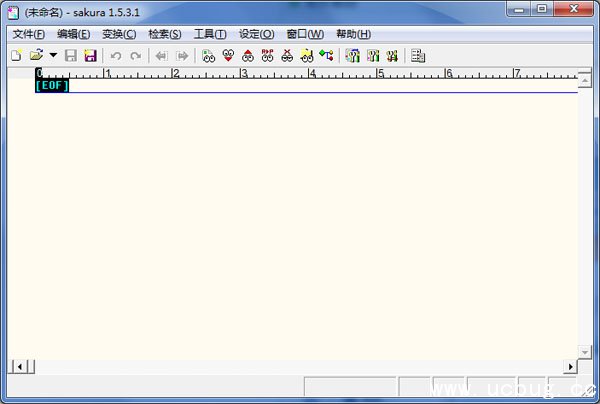This screenshot has height=404, width=600.
Task: Expand the recent files dropdown arrow
Action: click(x=53, y=56)
